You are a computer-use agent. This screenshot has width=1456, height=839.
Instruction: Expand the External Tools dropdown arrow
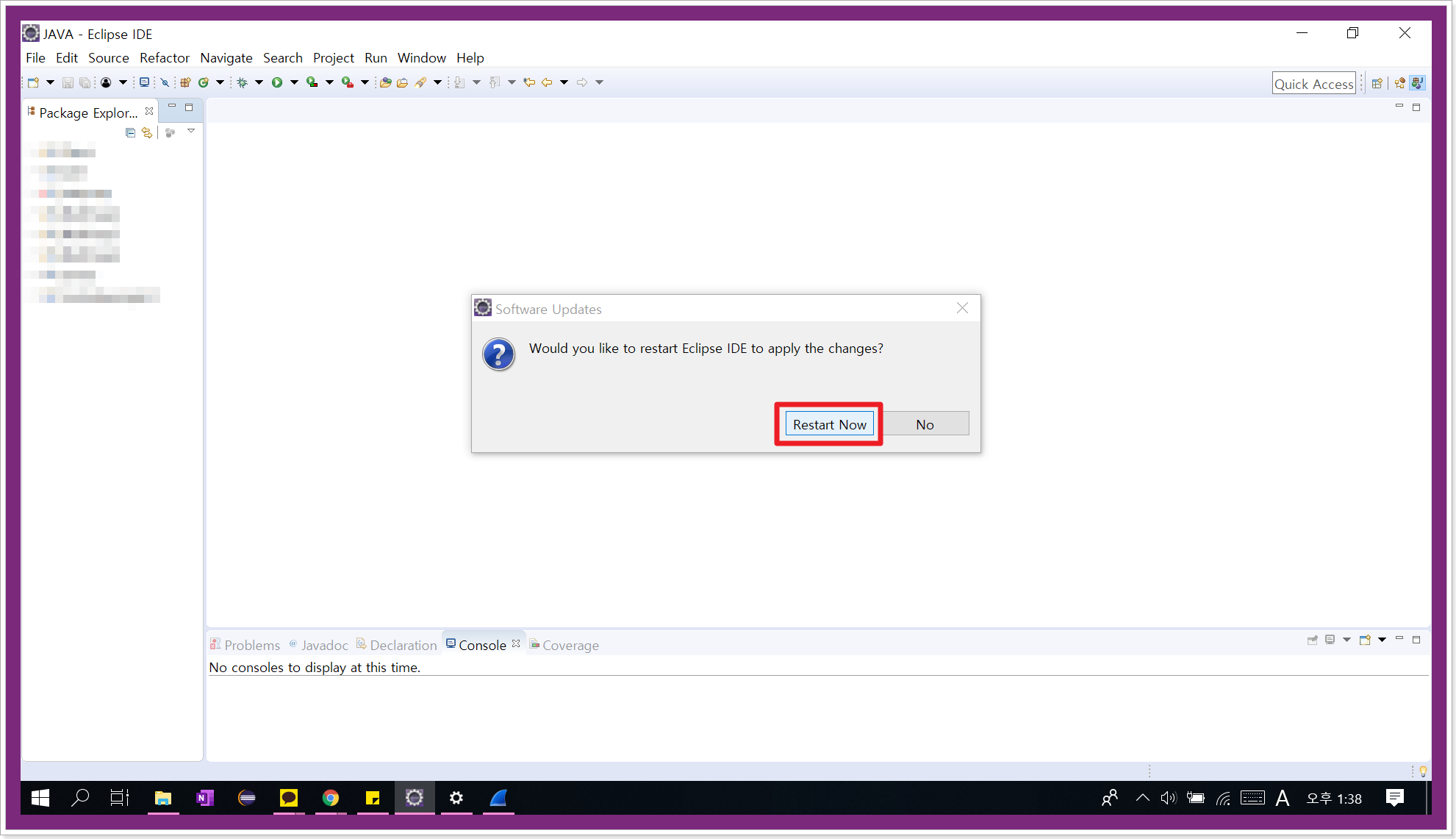[x=365, y=82]
